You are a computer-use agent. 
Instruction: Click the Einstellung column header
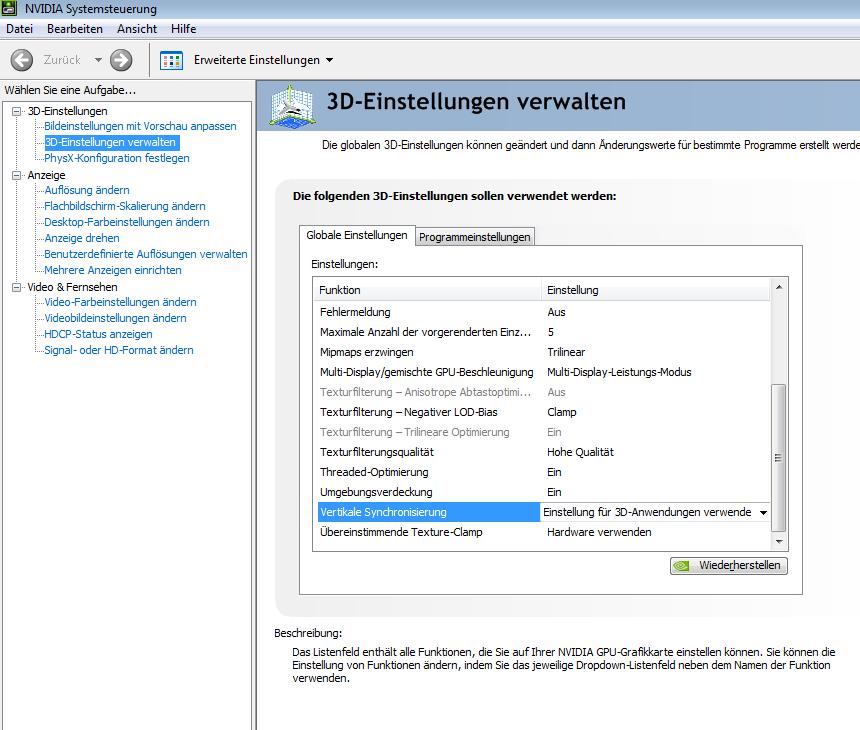[656, 290]
